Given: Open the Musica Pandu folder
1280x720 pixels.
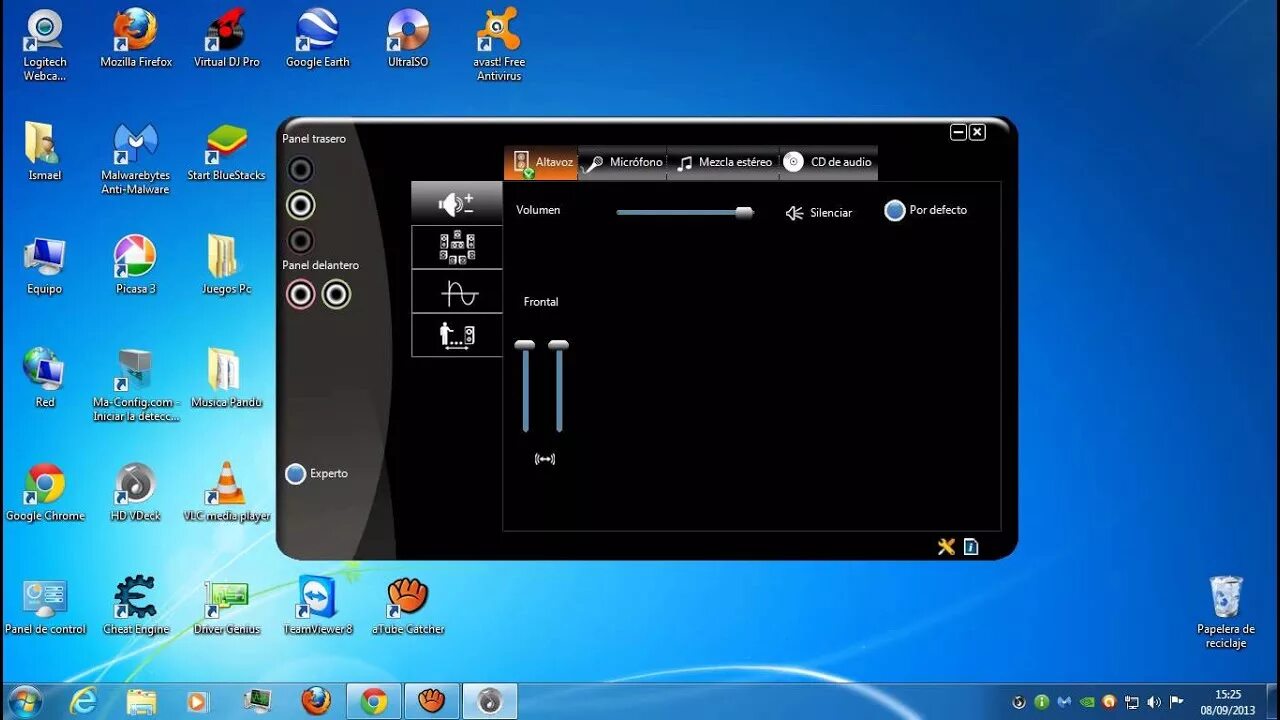Looking at the screenshot, I should [x=227, y=379].
